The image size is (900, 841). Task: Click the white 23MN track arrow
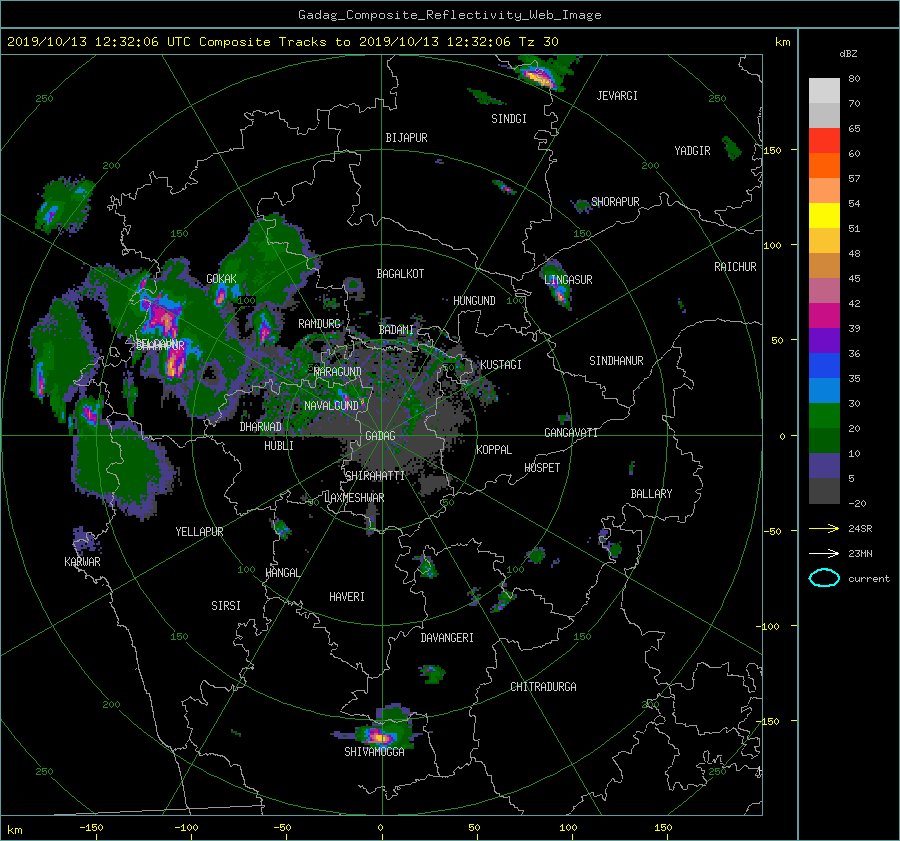click(824, 553)
